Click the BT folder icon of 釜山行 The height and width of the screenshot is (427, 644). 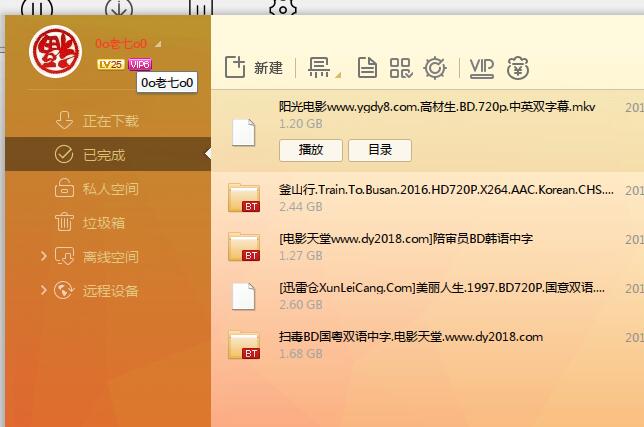244,198
